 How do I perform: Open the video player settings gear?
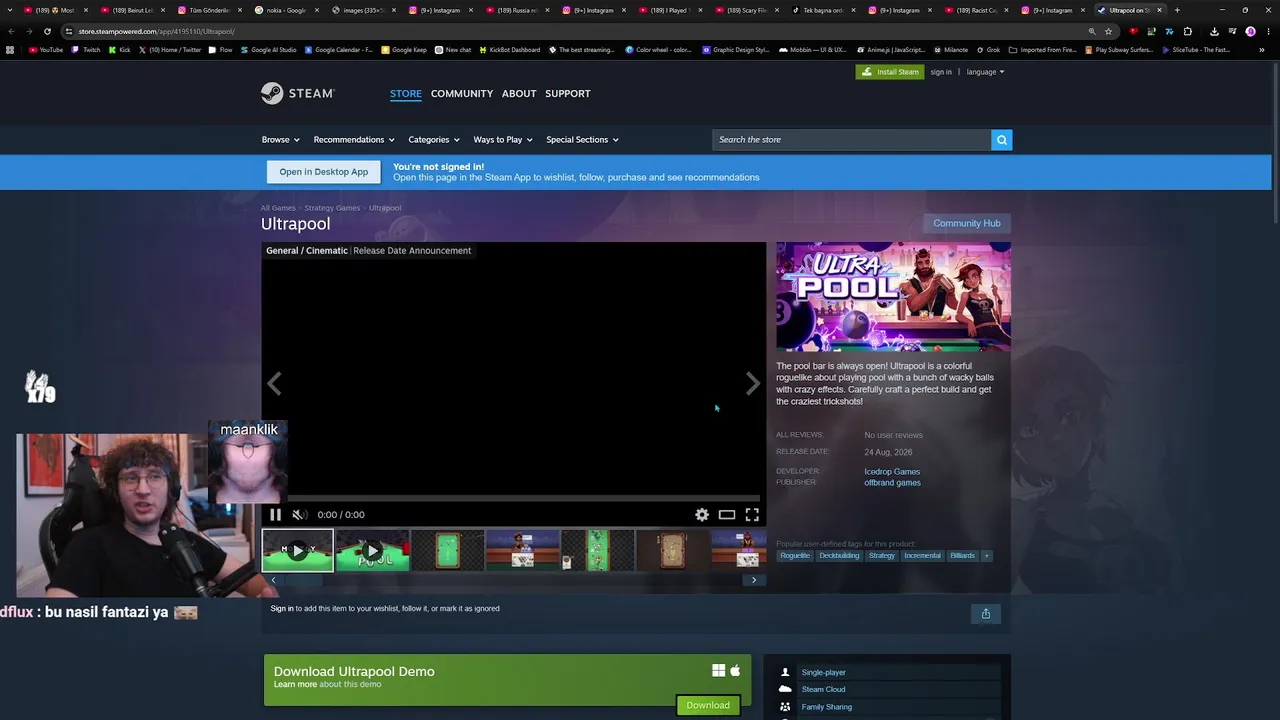pos(702,515)
